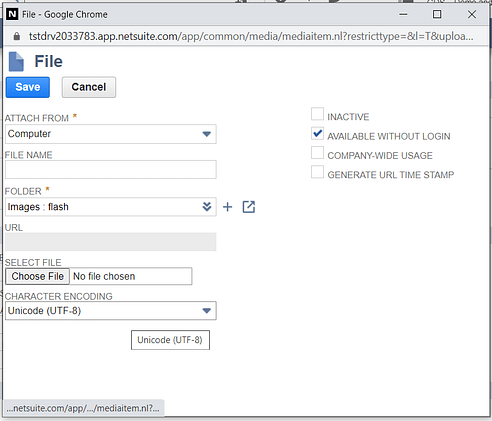Open folder in new window icon

(249, 207)
